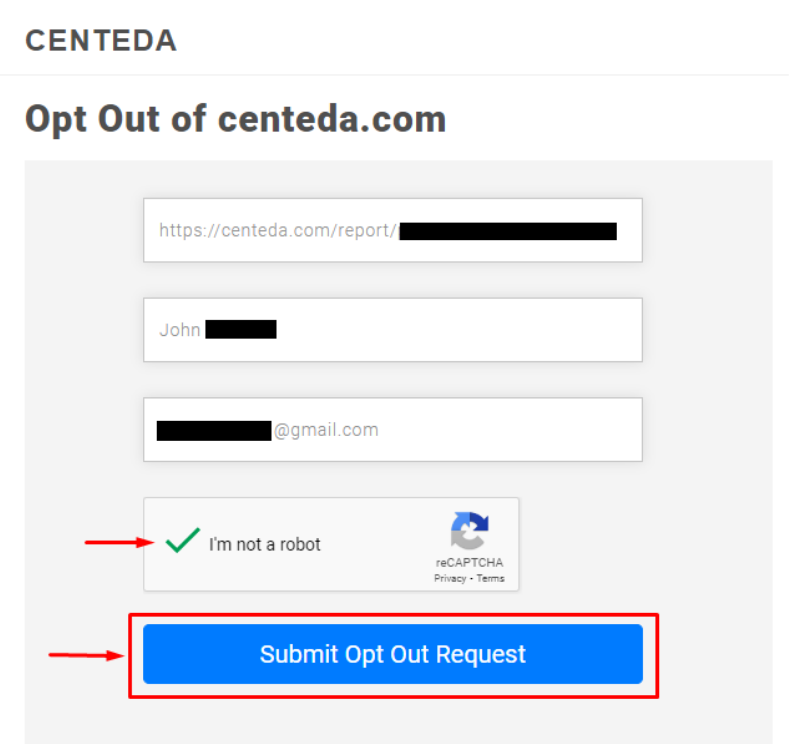The image size is (801, 744).
Task: Click the reCAPTCHA label under the badge icon
Action: [470, 561]
